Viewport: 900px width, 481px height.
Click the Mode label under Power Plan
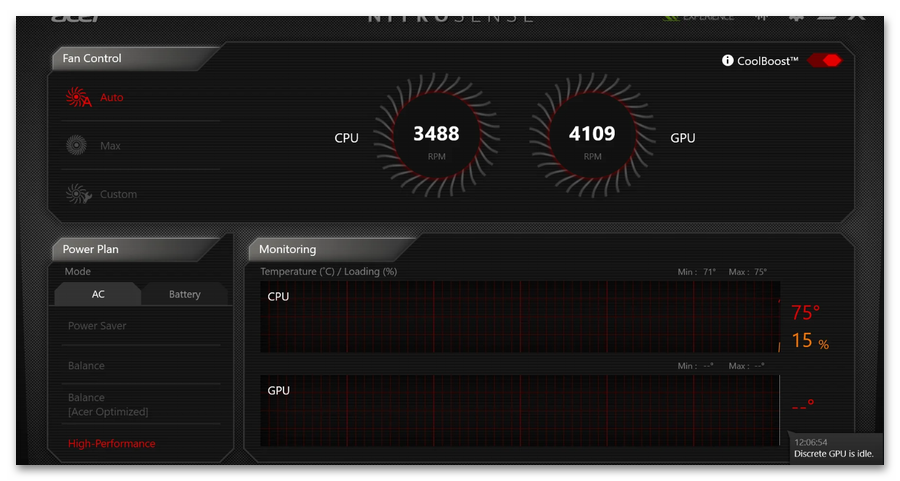coord(77,271)
